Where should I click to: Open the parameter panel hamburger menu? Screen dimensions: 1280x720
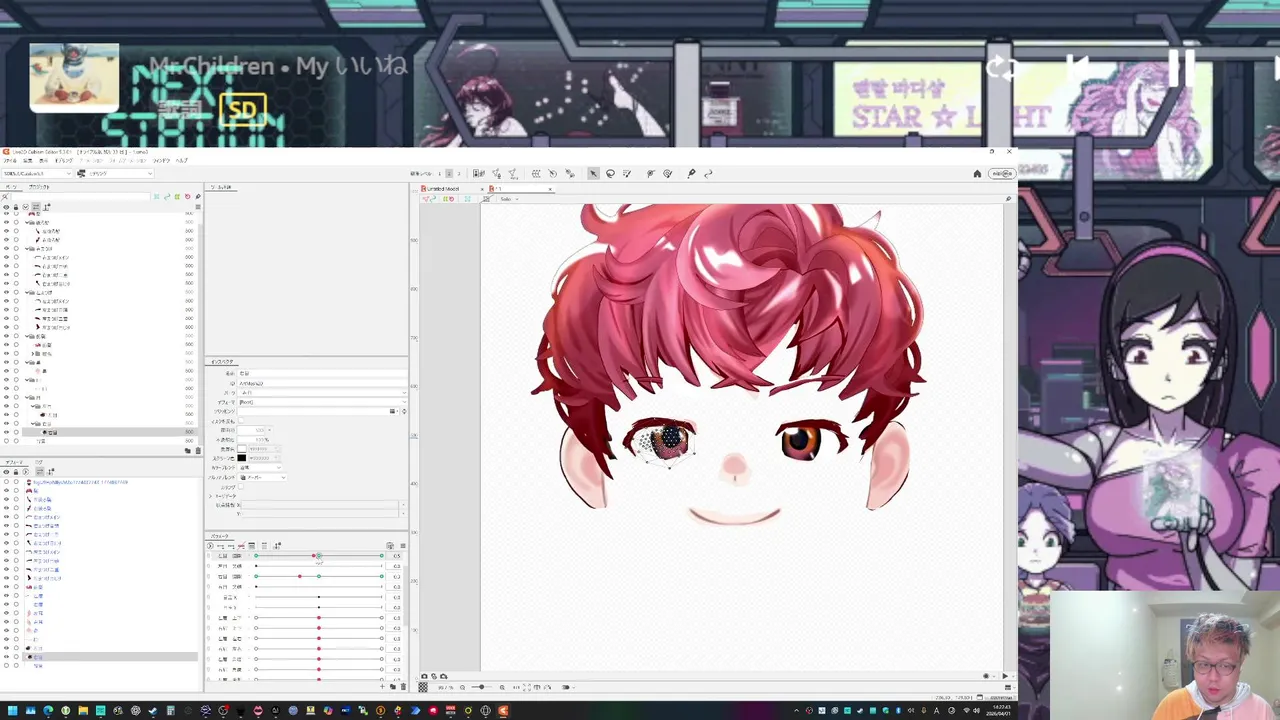[403, 546]
